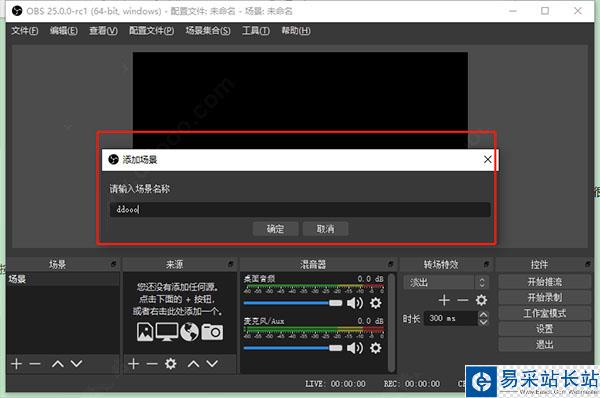Increase the 时长 duration value

(483, 315)
